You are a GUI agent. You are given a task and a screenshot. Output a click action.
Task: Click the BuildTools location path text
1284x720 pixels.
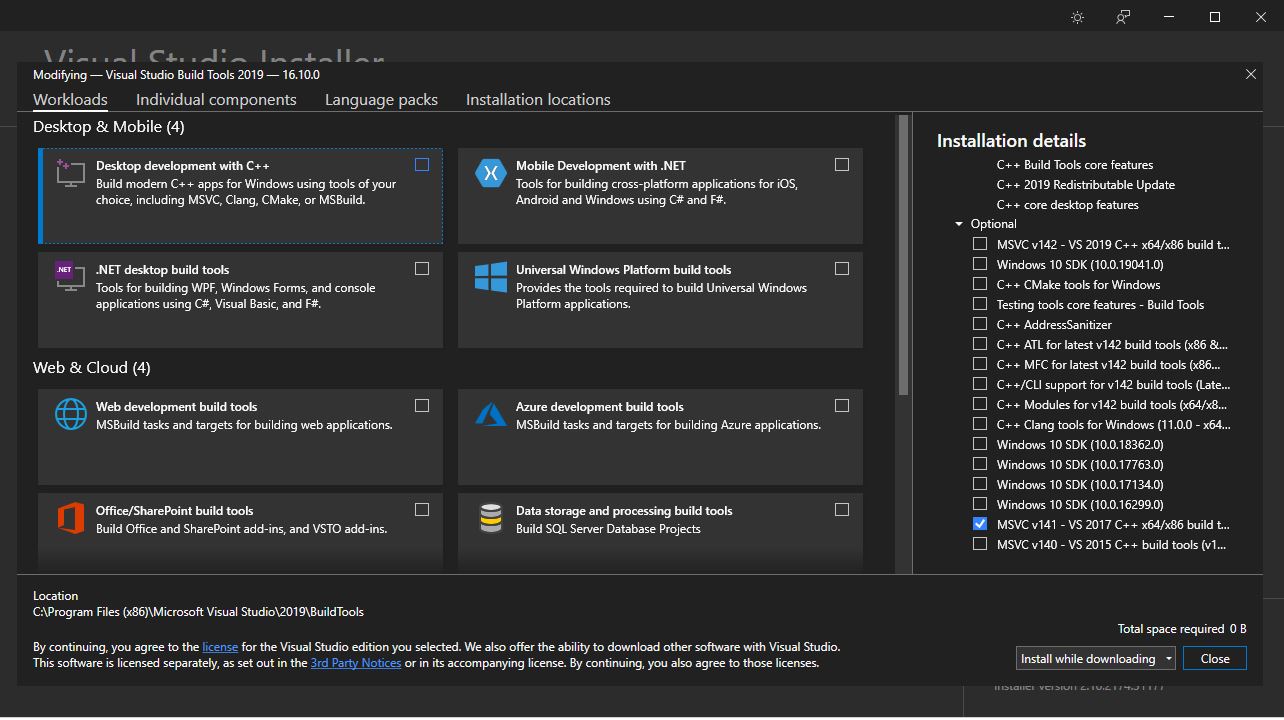(198, 612)
